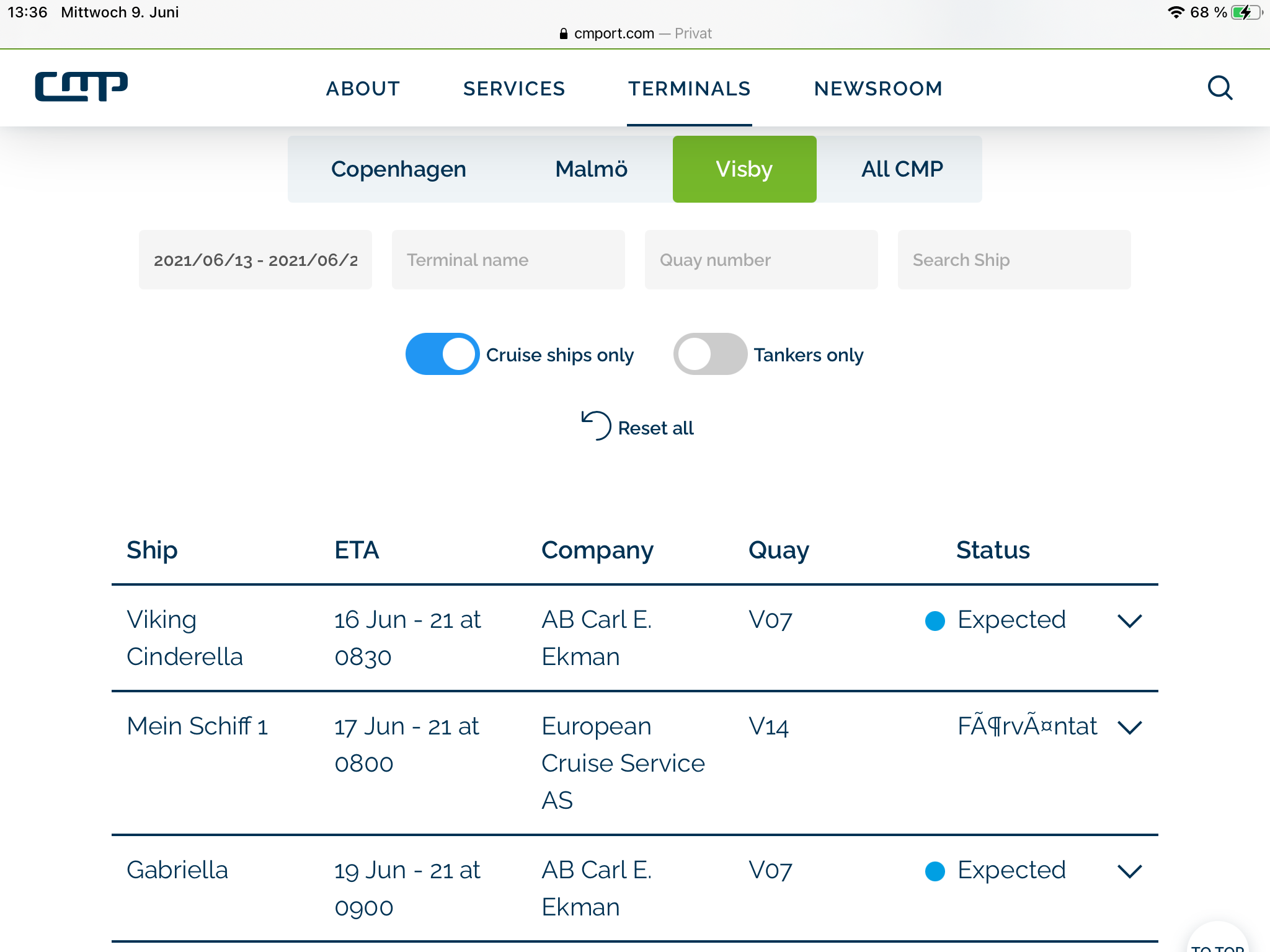
Task: Select the All CMP tab
Action: coord(902,169)
